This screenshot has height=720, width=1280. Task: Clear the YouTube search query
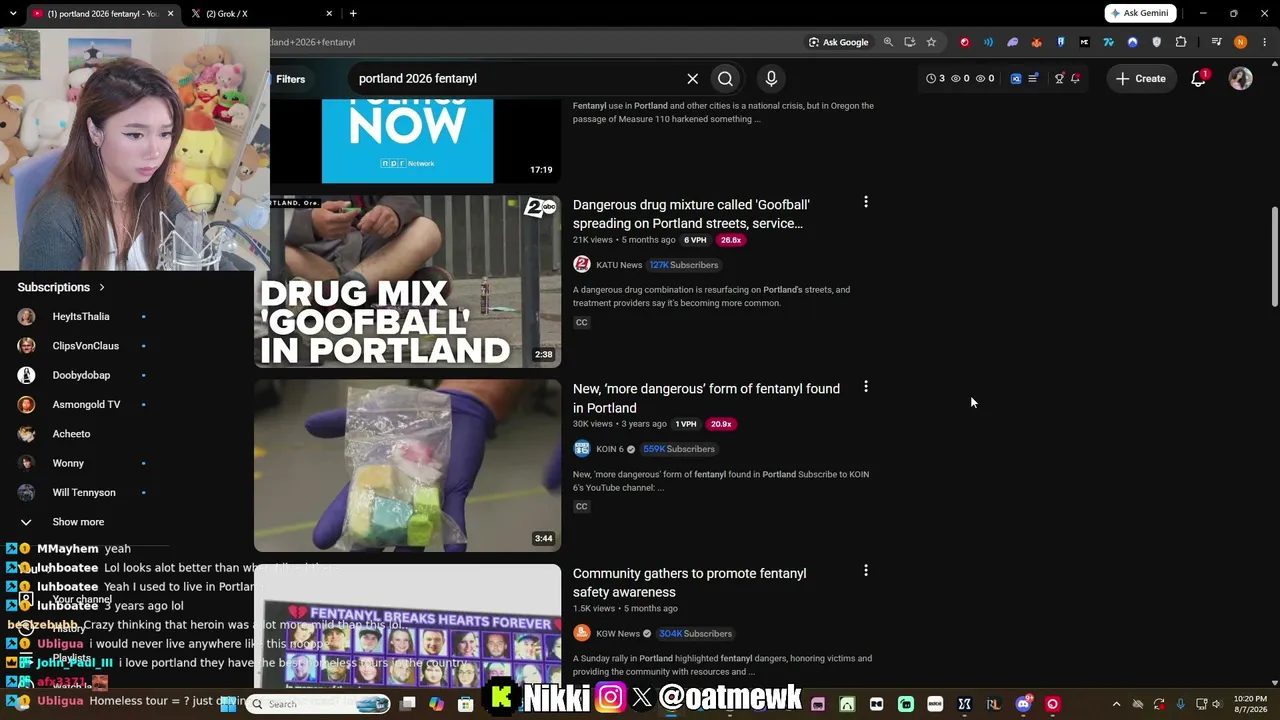pos(692,79)
